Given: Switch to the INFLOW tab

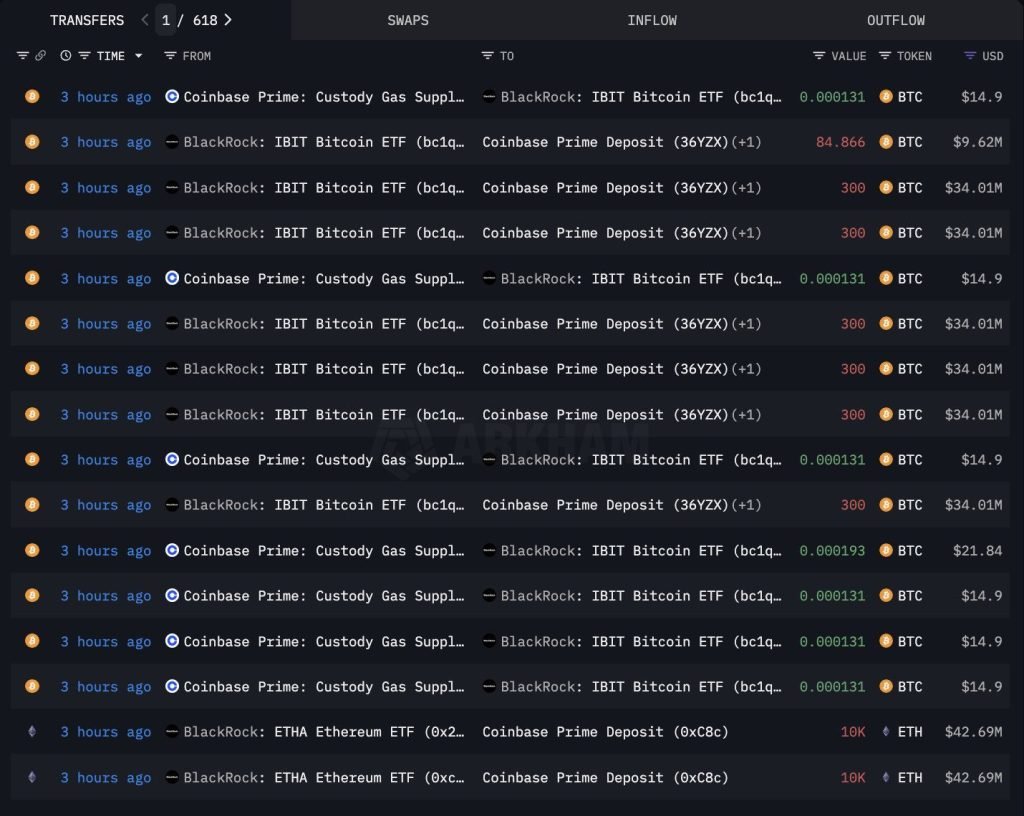Looking at the screenshot, I should 652,20.
